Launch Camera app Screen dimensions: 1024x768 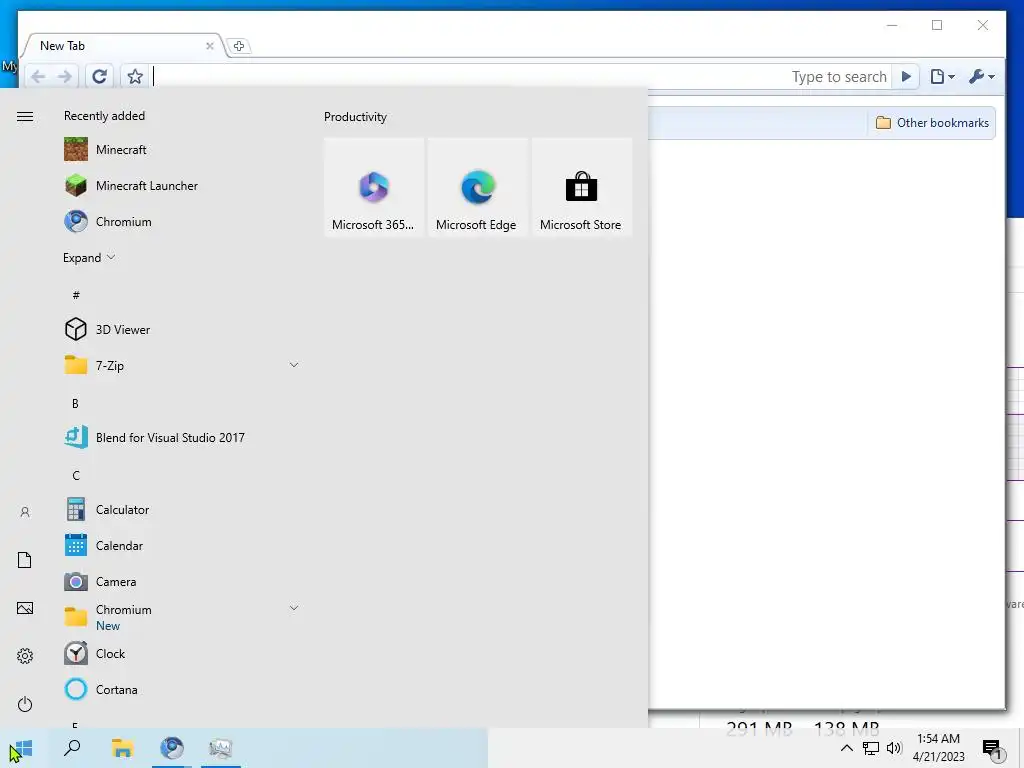(100, 581)
